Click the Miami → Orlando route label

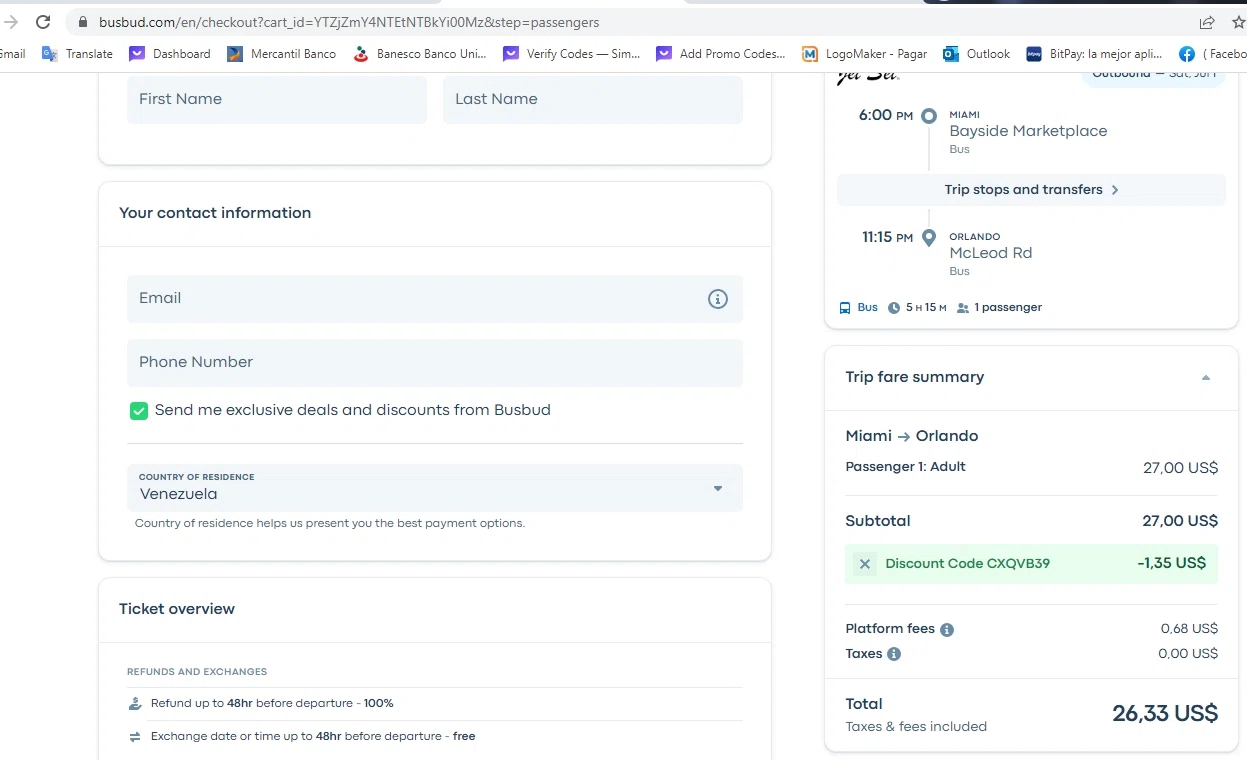(x=912, y=436)
